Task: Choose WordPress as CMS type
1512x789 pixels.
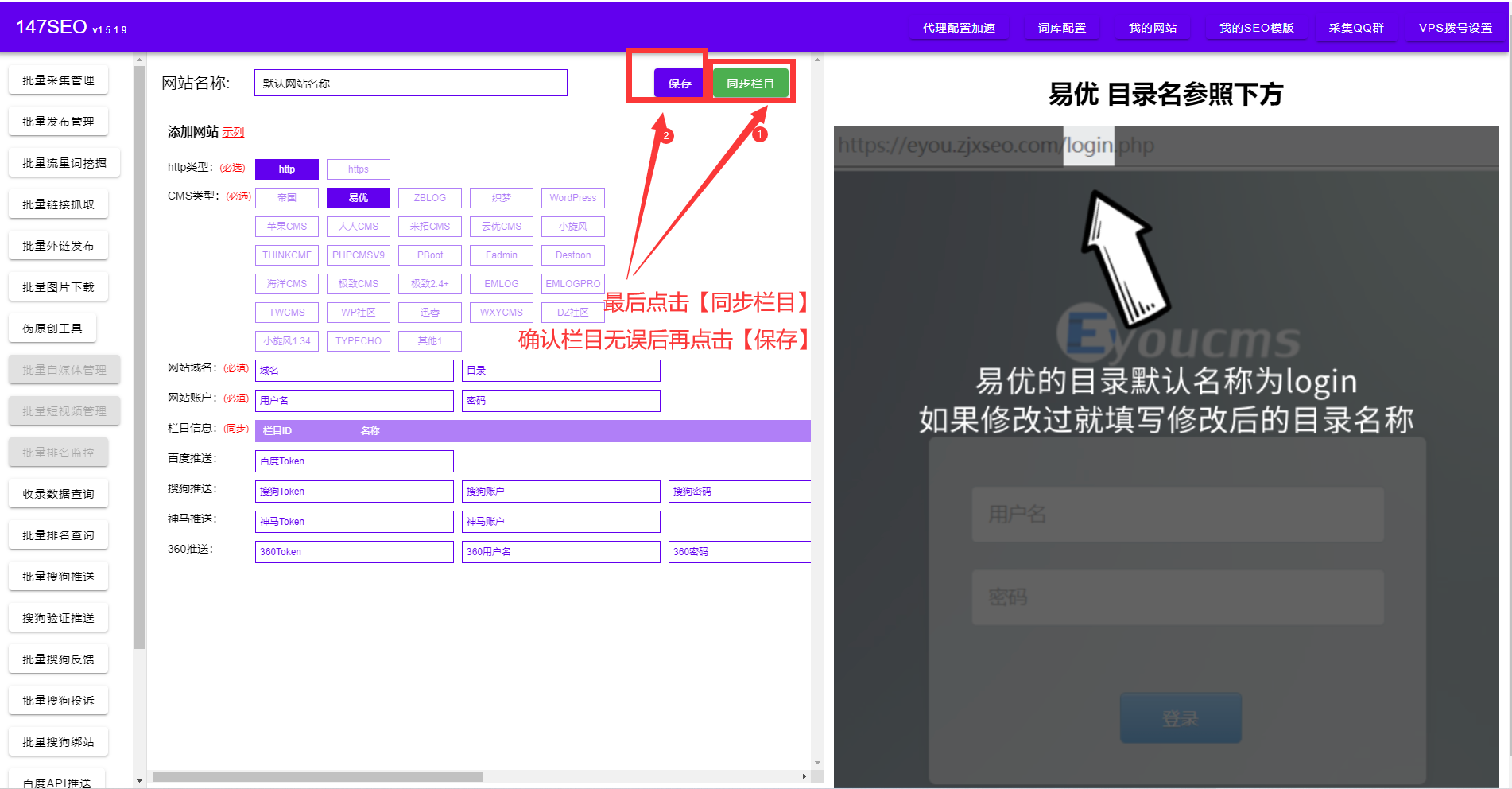Action: (573, 198)
